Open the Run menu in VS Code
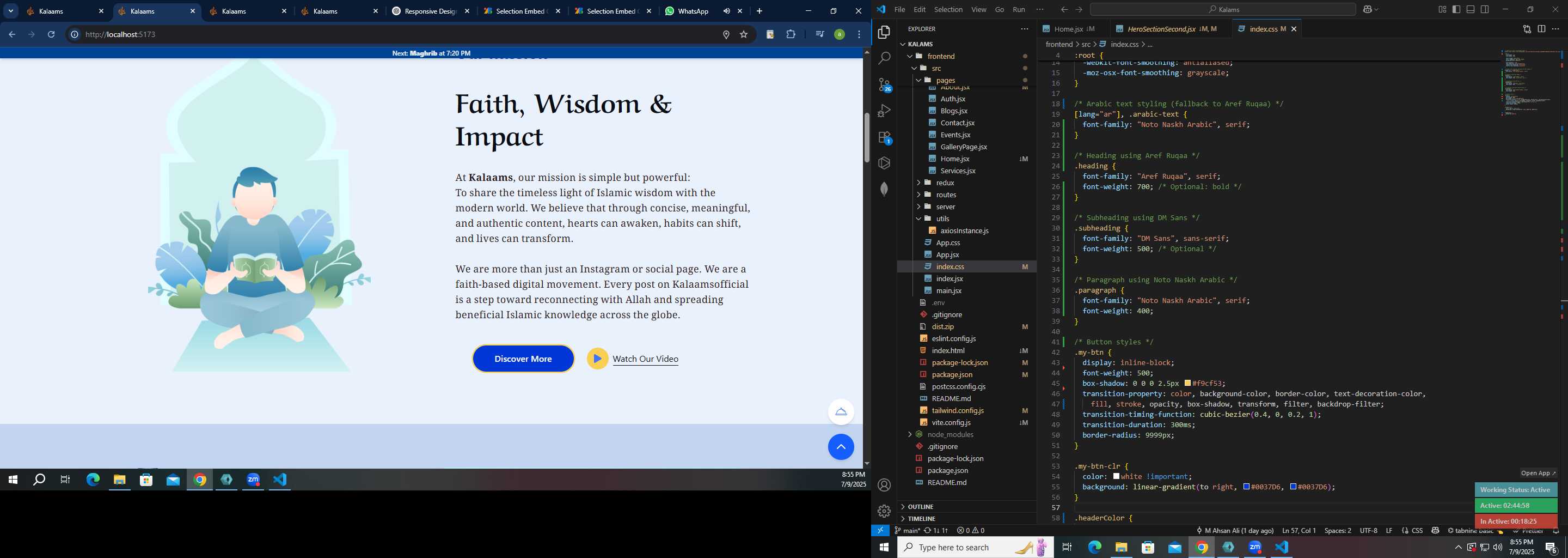Screen dimensions: 1568x558 click(x=1018, y=9)
